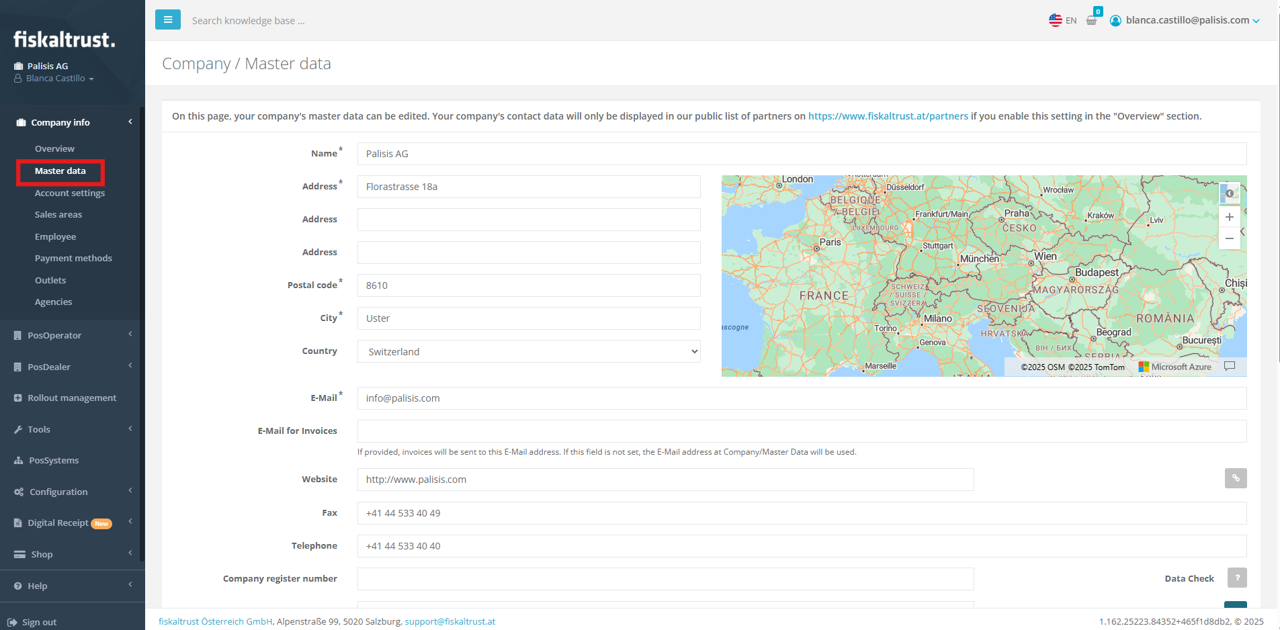Screen dimensions: 1280x630
Task: Click the map feedback speech bubble icon
Action: (x=1230, y=366)
